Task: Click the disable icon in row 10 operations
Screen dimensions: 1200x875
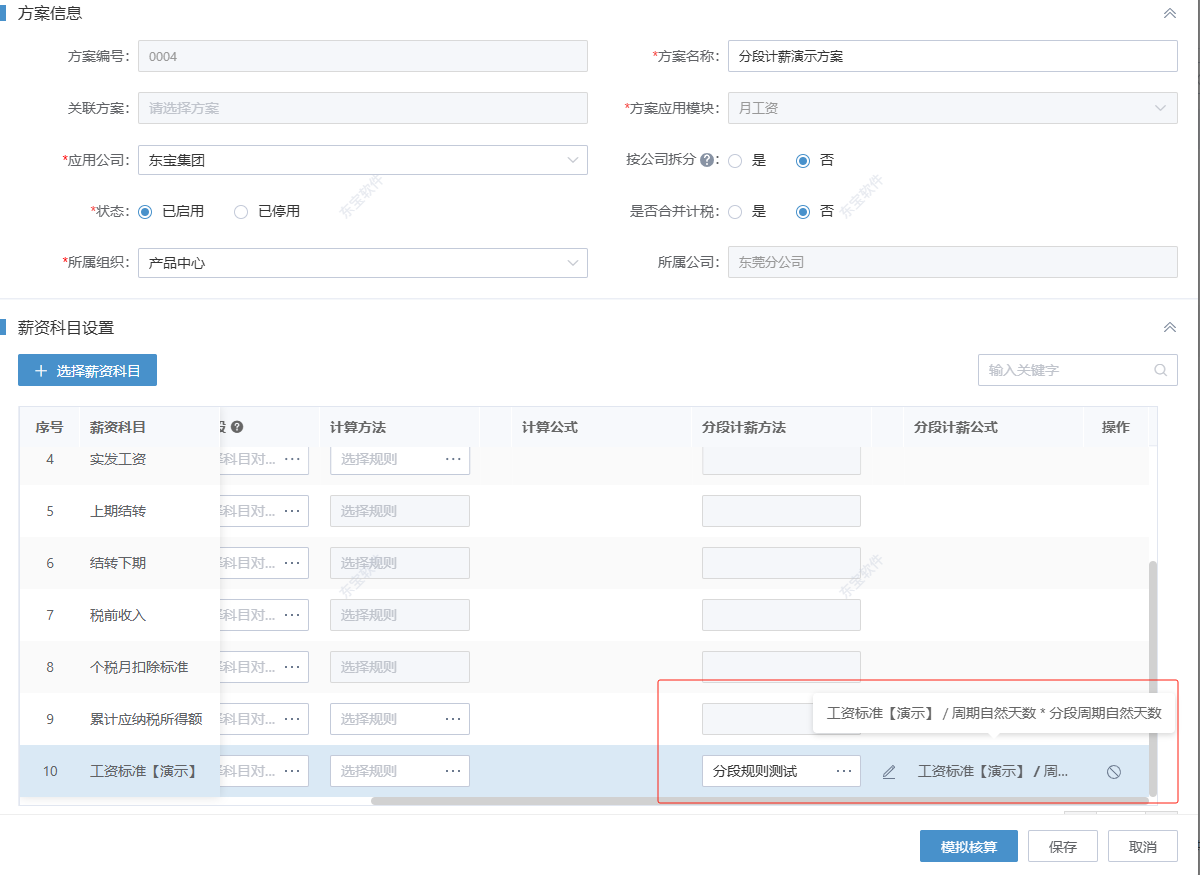Action: pos(1113,772)
